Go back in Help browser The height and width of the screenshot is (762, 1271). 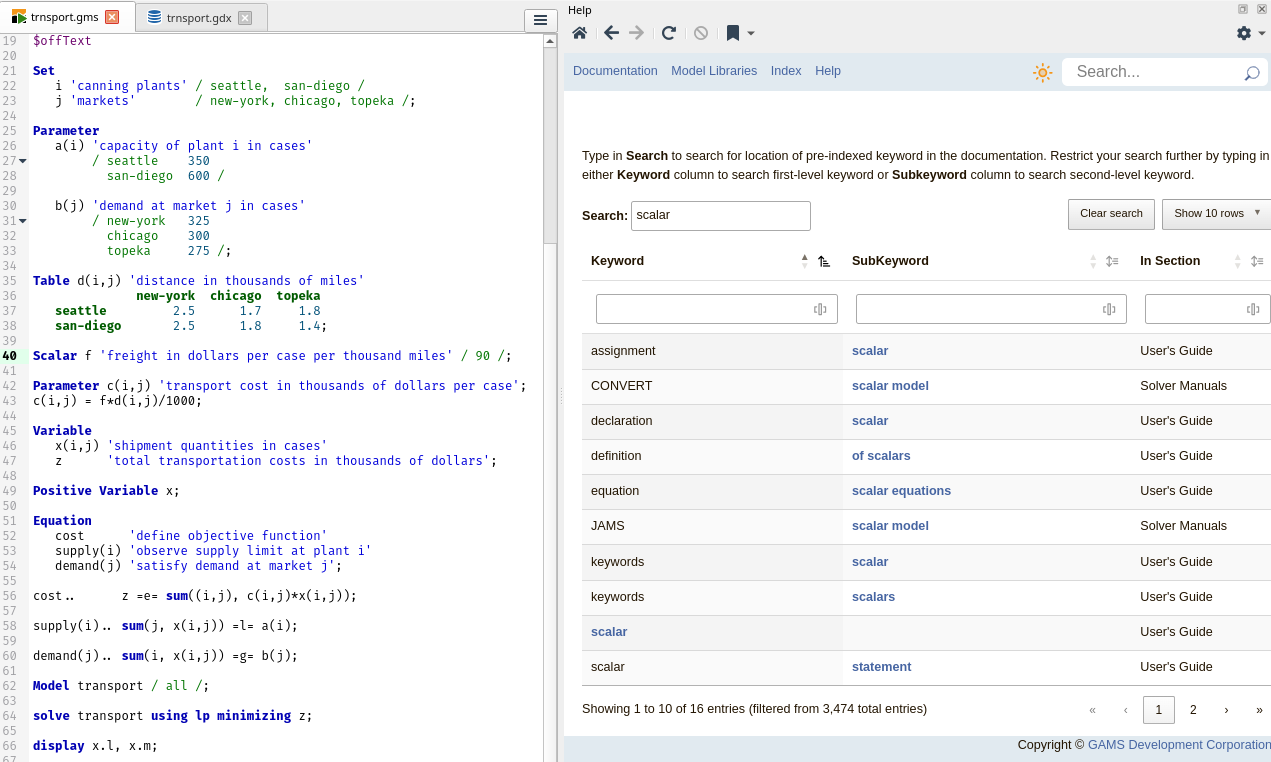click(611, 33)
